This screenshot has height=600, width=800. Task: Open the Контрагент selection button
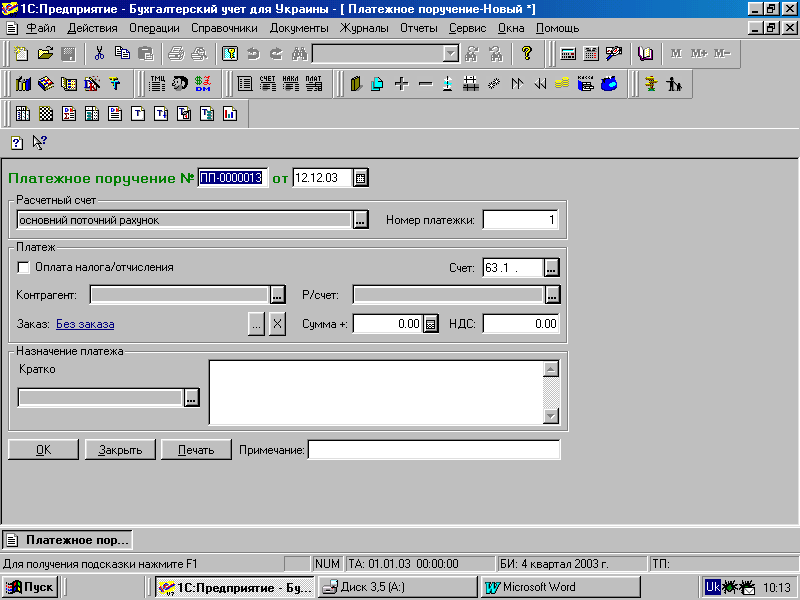[x=277, y=295]
